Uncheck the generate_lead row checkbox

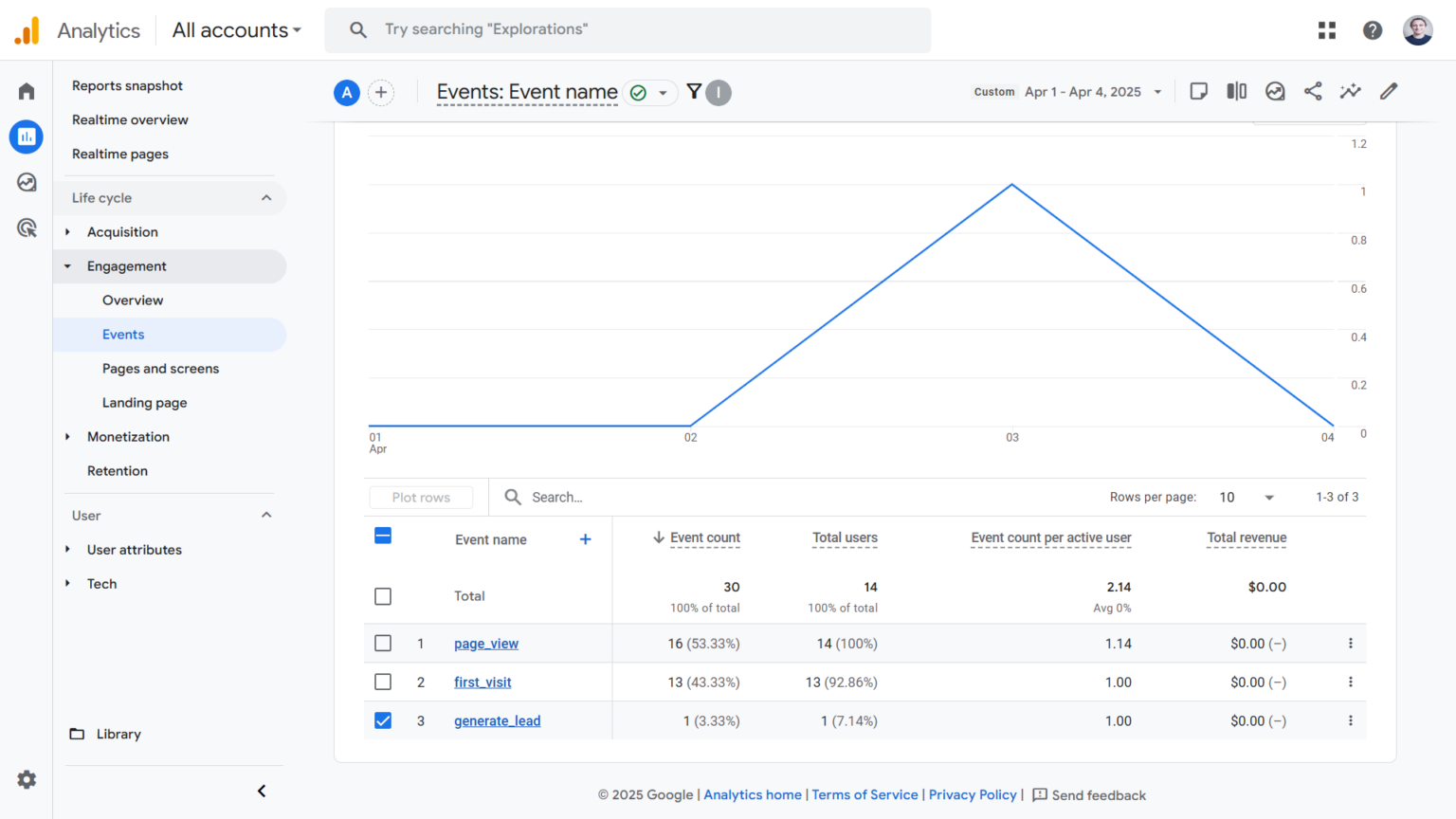(x=383, y=720)
